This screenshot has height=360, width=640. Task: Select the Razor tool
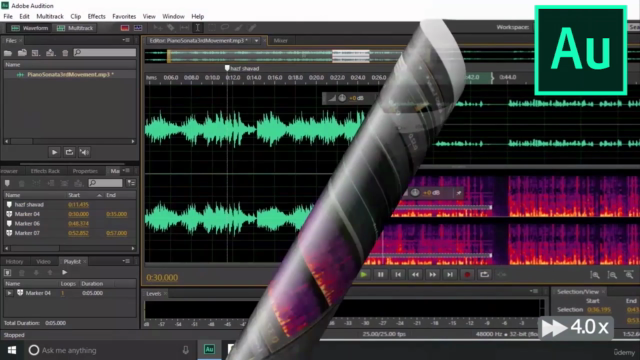click(x=171, y=28)
